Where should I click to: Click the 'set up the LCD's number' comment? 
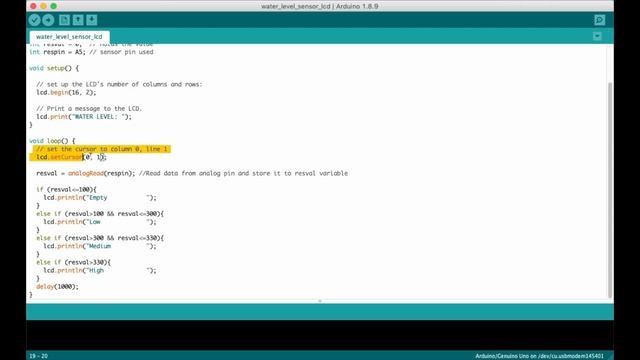pyautogui.click(x=119, y=84)
